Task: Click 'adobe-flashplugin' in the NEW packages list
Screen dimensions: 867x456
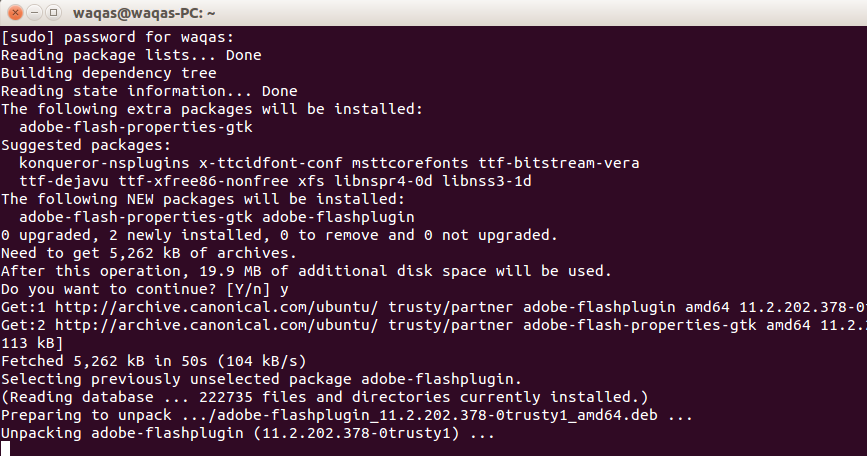Action: click(x=338, y=217)
